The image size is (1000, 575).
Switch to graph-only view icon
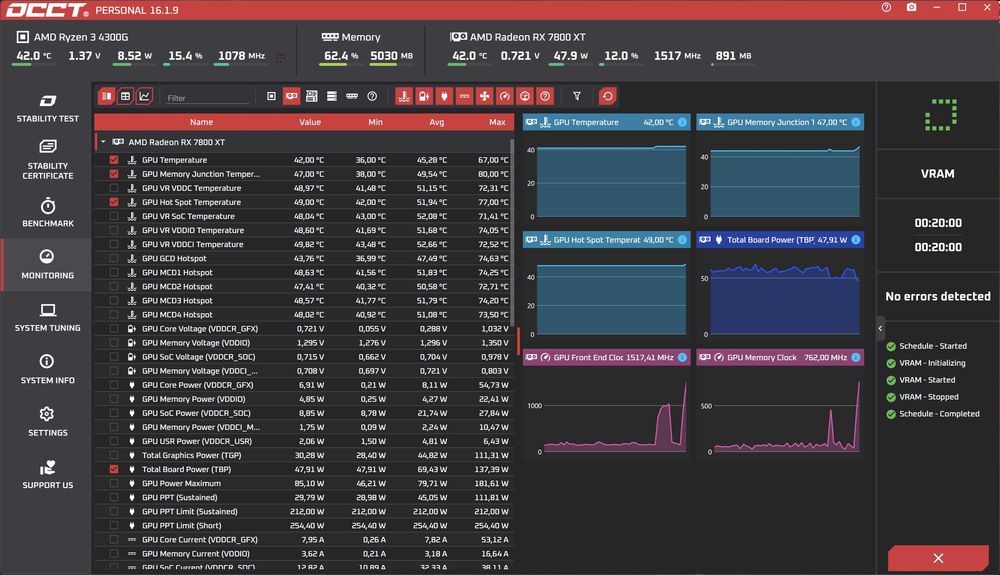[x=145, y=96]
